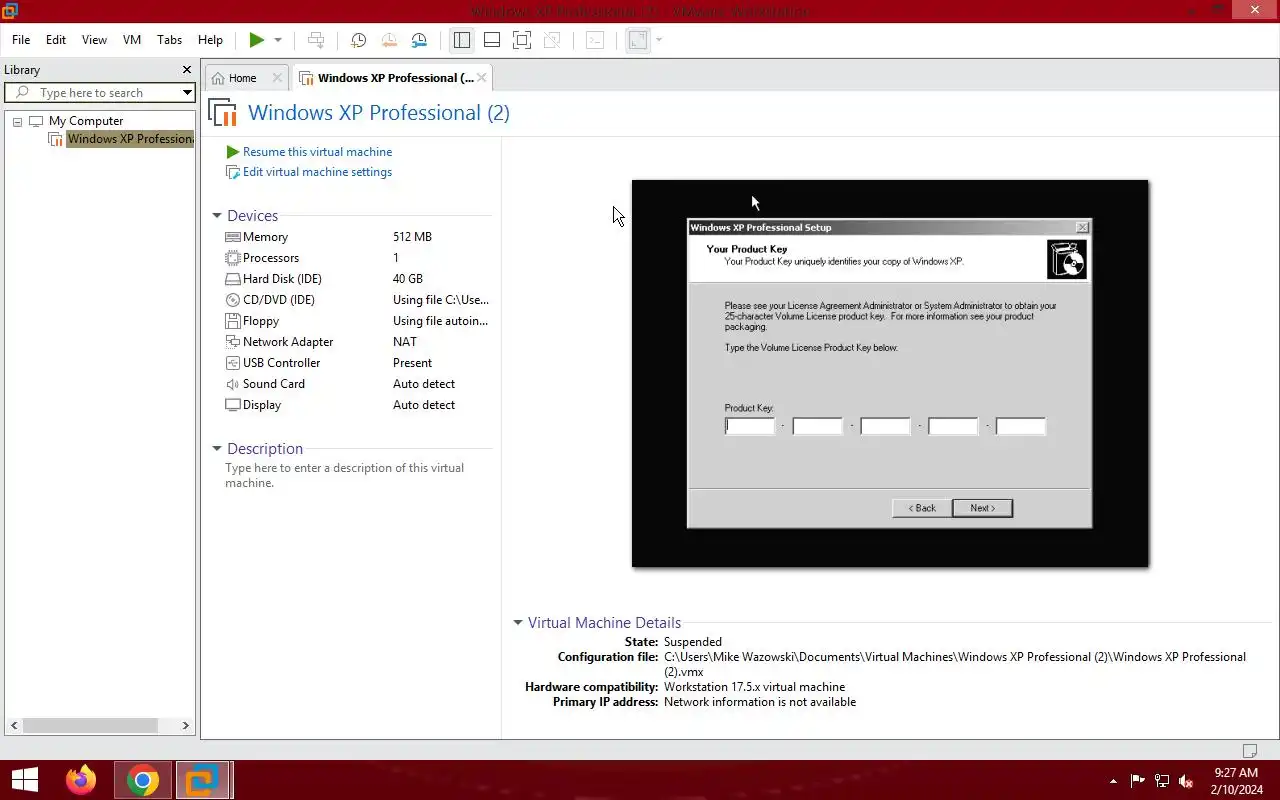The height and width of the screenshot is (800, 1280).
Task: Collapse the Description section
Action: coord(216,449)
